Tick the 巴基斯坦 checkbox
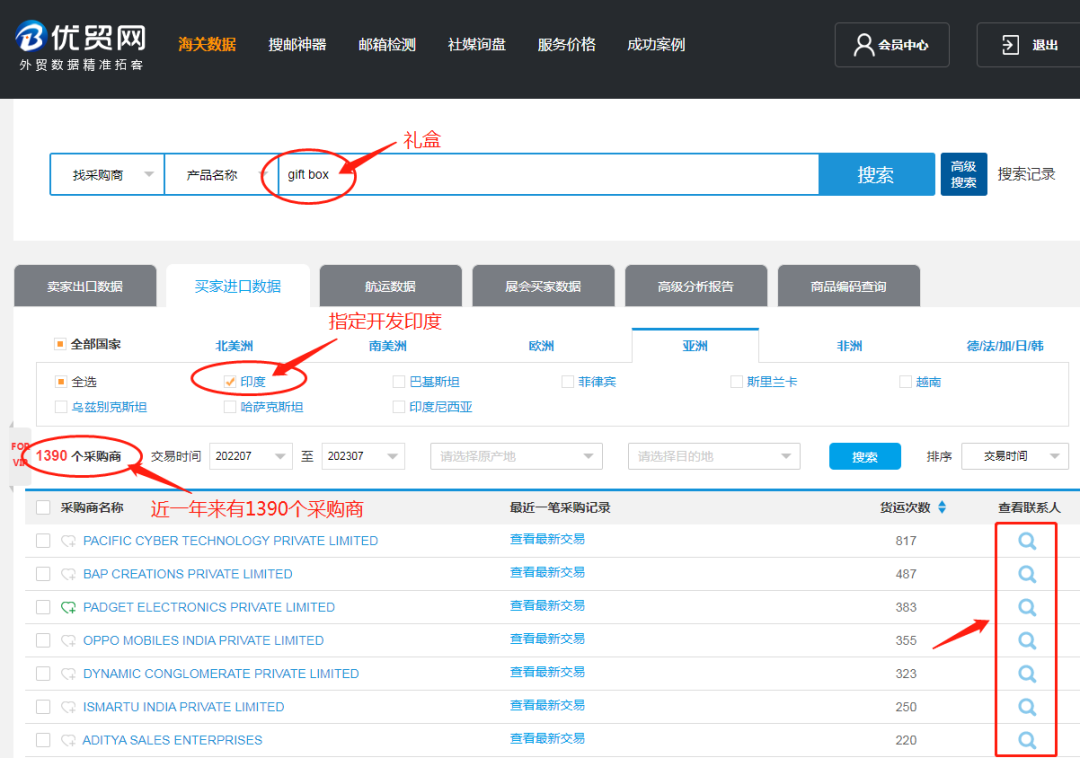Viewport: 1080px width, 758px height. pyautogui.click(x=400, y=382)
